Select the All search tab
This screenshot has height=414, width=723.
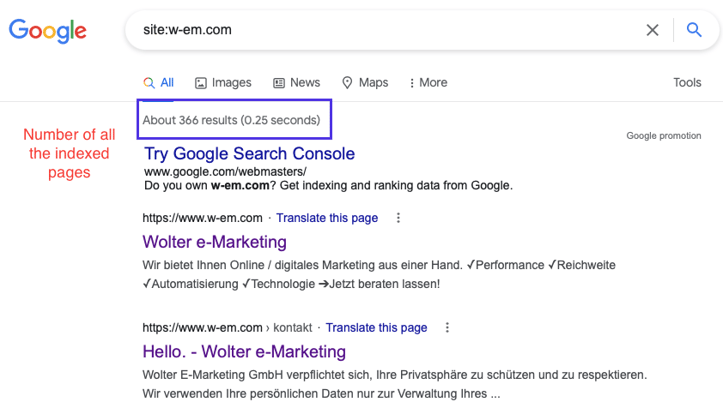(x=158, y=83)
